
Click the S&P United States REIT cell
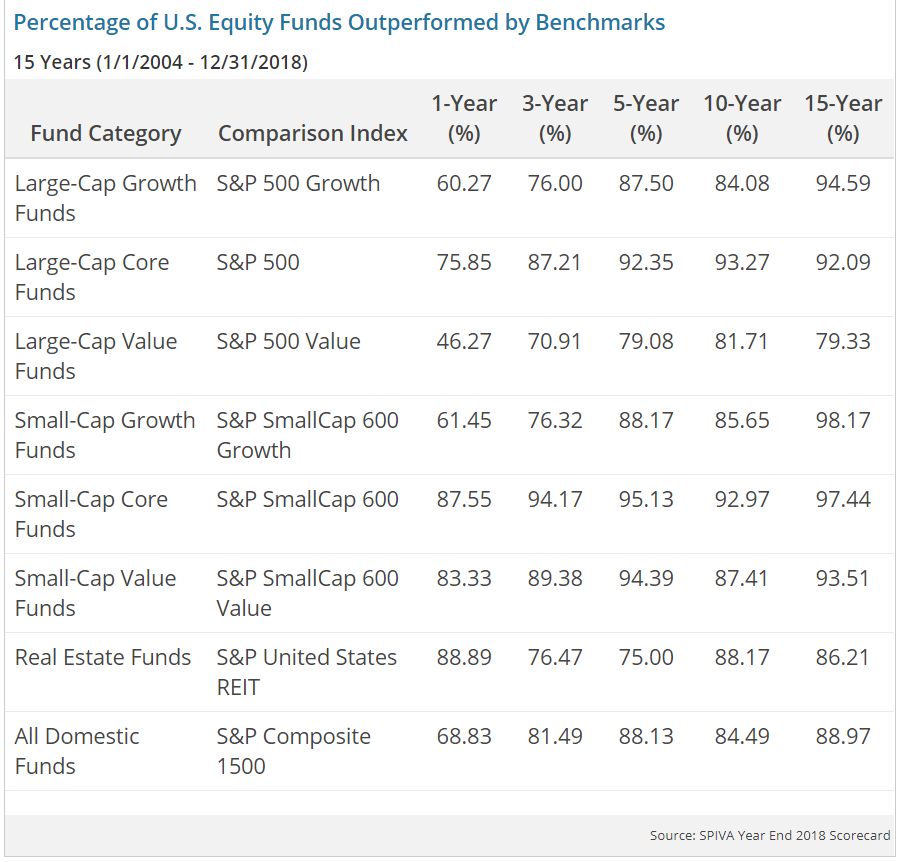click(x=306, y=672)
